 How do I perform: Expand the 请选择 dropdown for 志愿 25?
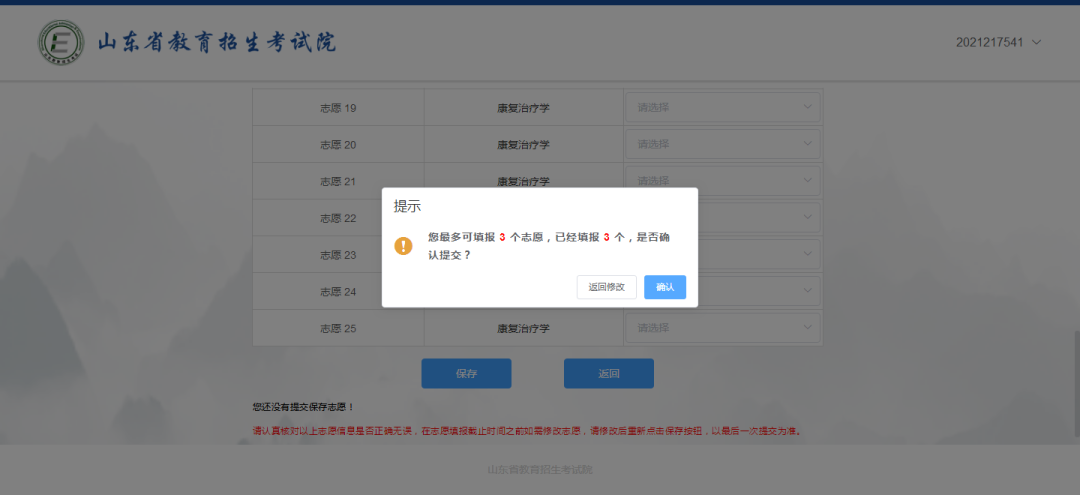click(x=722, y=328)
